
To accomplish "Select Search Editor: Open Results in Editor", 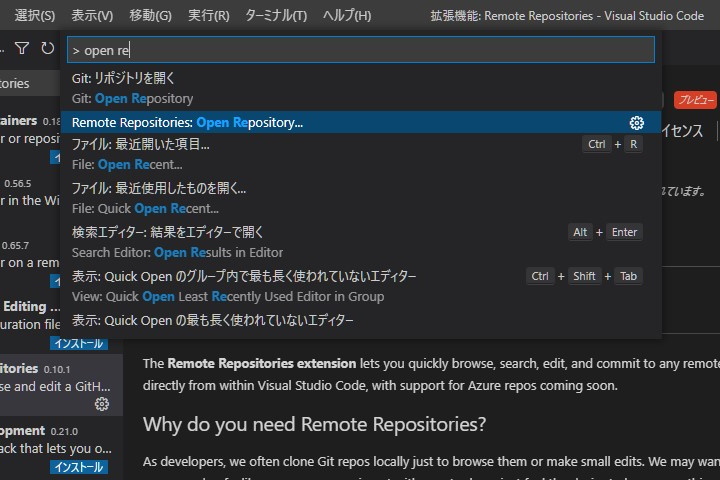I will (361, 242).
